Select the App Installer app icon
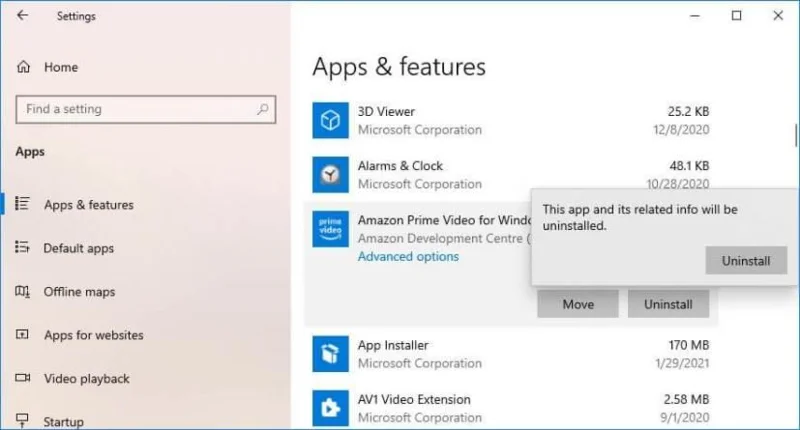Viewport: 800px width, 430px height. 331,353
